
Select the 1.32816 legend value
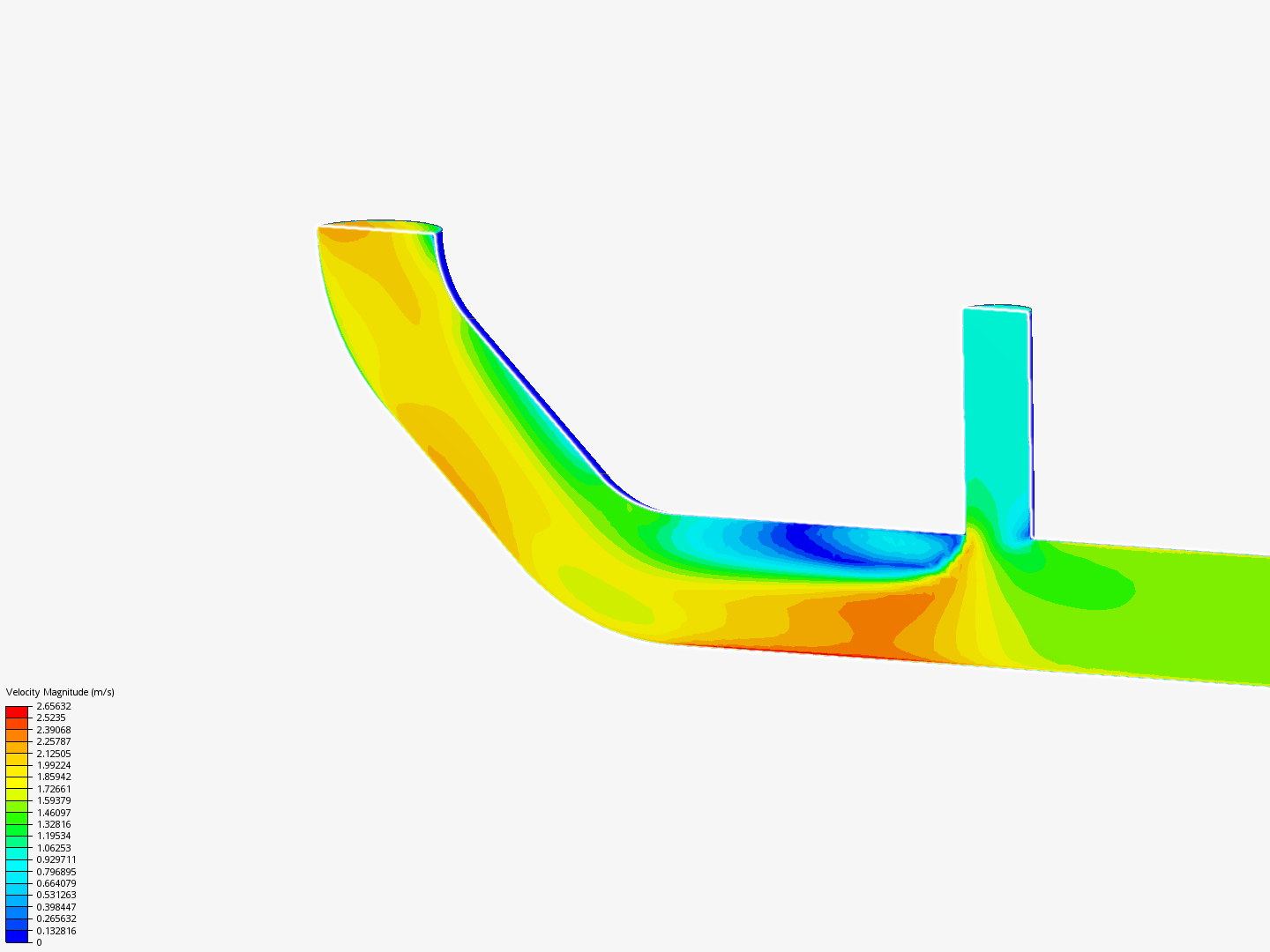pos(54,824)
